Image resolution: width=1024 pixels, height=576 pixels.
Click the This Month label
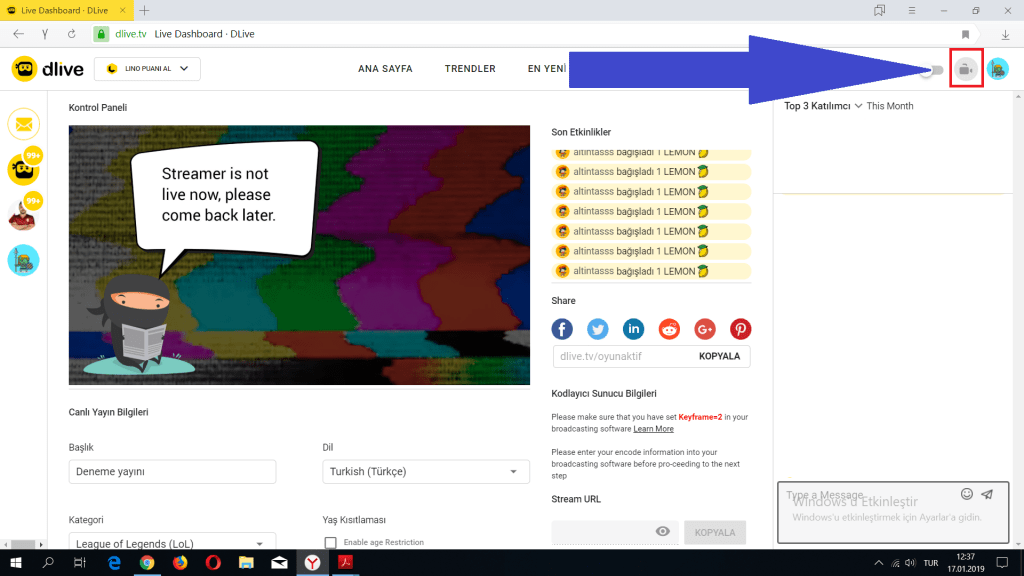889,106
